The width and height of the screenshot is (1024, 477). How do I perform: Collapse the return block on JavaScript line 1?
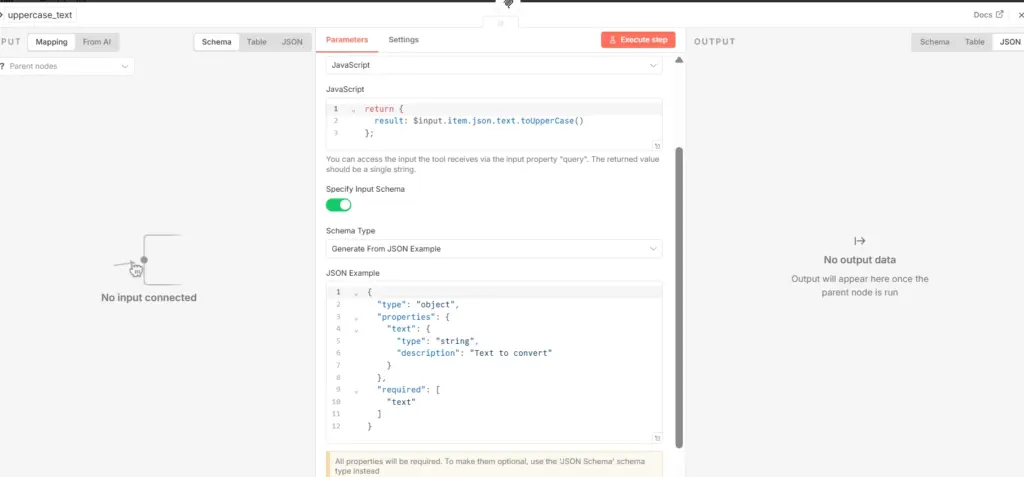pyautogui.click(x=353, y=110)
